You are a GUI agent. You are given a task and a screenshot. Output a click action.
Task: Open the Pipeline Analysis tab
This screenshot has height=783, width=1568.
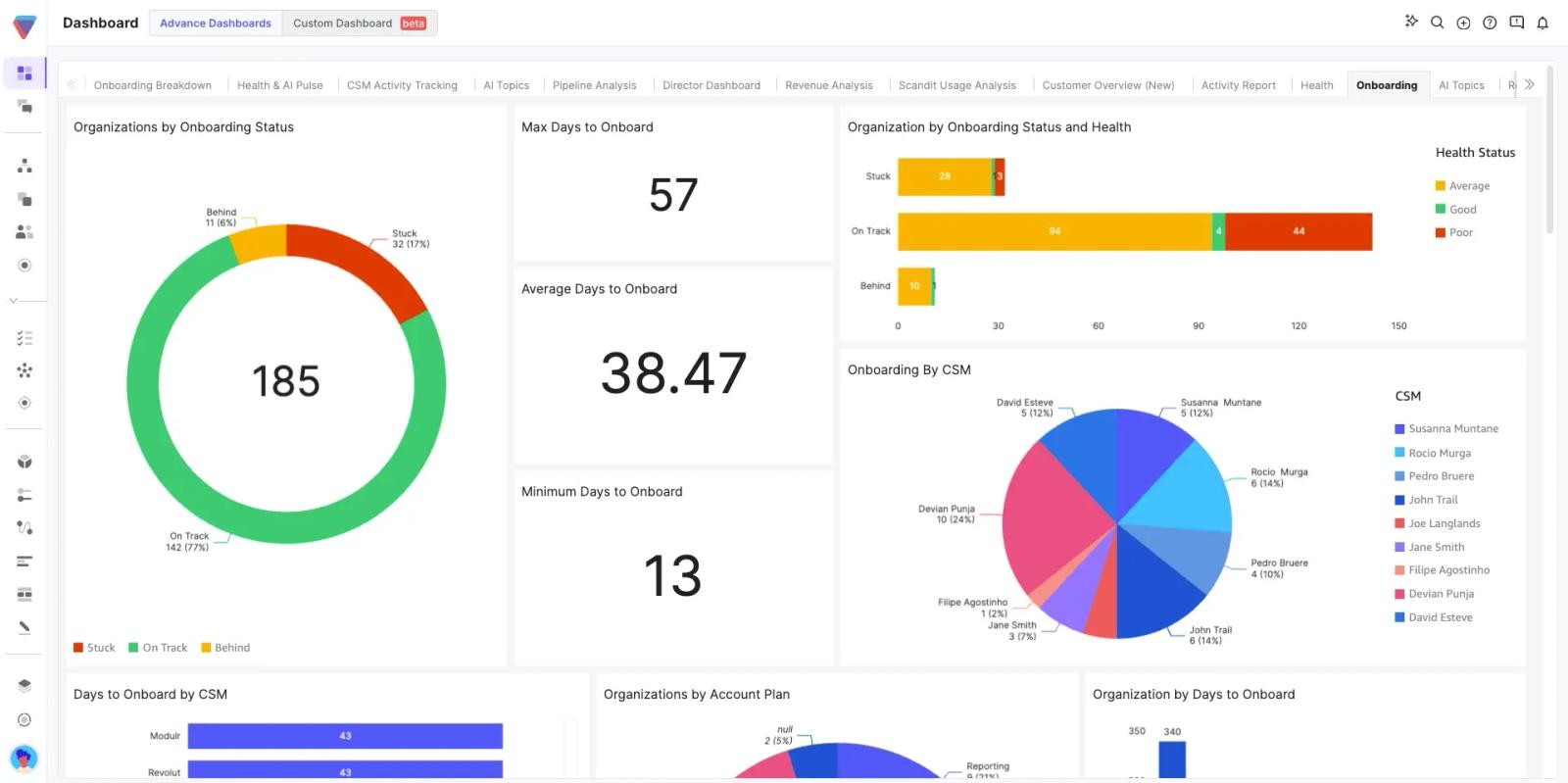pyautogui.click(x=595, y=85)
